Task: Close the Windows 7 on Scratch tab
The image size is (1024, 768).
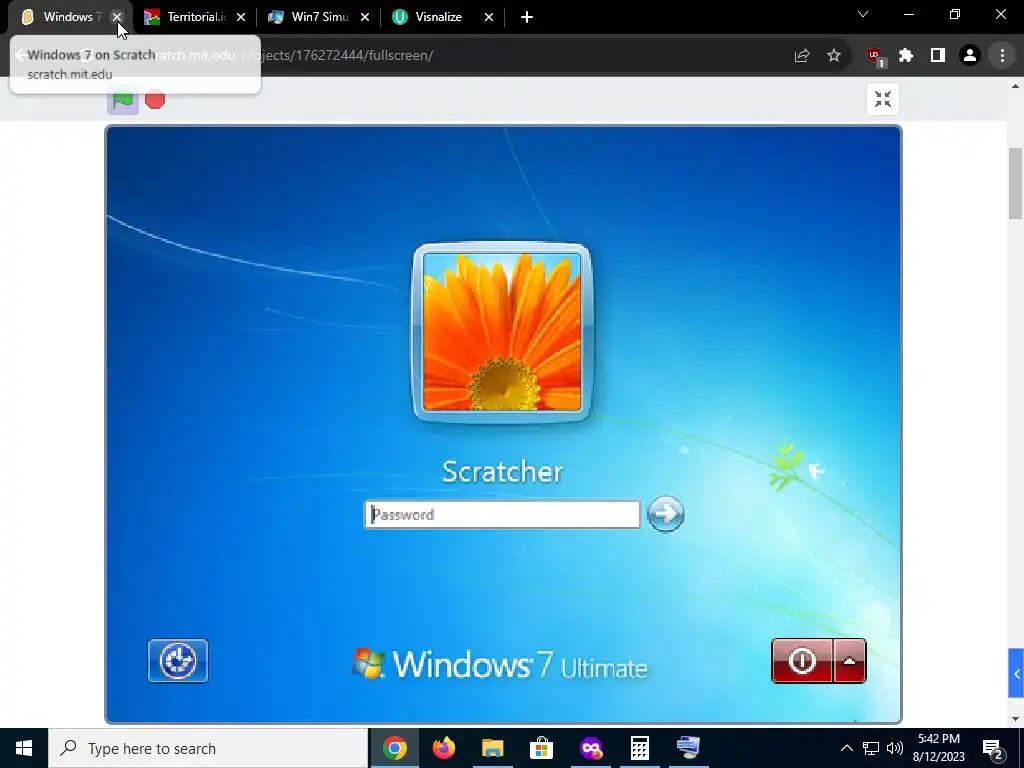Action: (116, 17)
